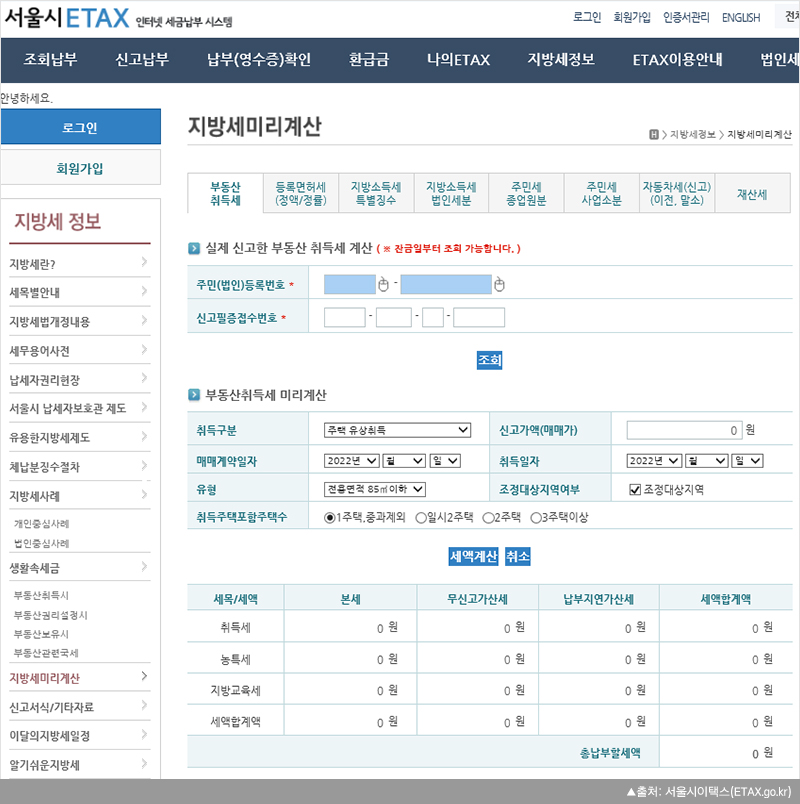The height and width of the screenshot is (804, 800).
Task: Open the 조회납부 top menu
Action: click(50, 60)
